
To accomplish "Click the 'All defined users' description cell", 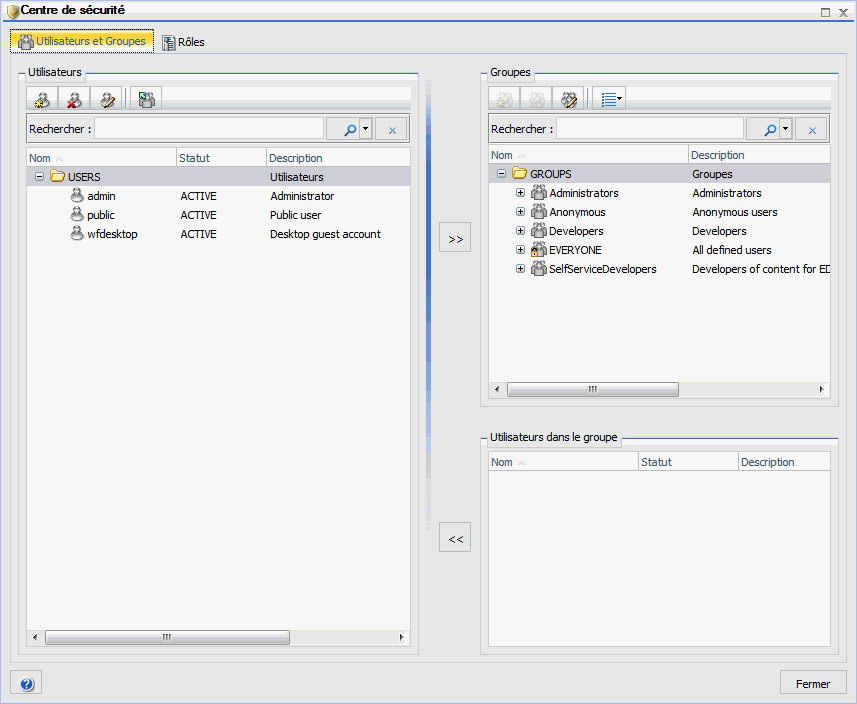I will pyautogui.click(x=732, y=250).
